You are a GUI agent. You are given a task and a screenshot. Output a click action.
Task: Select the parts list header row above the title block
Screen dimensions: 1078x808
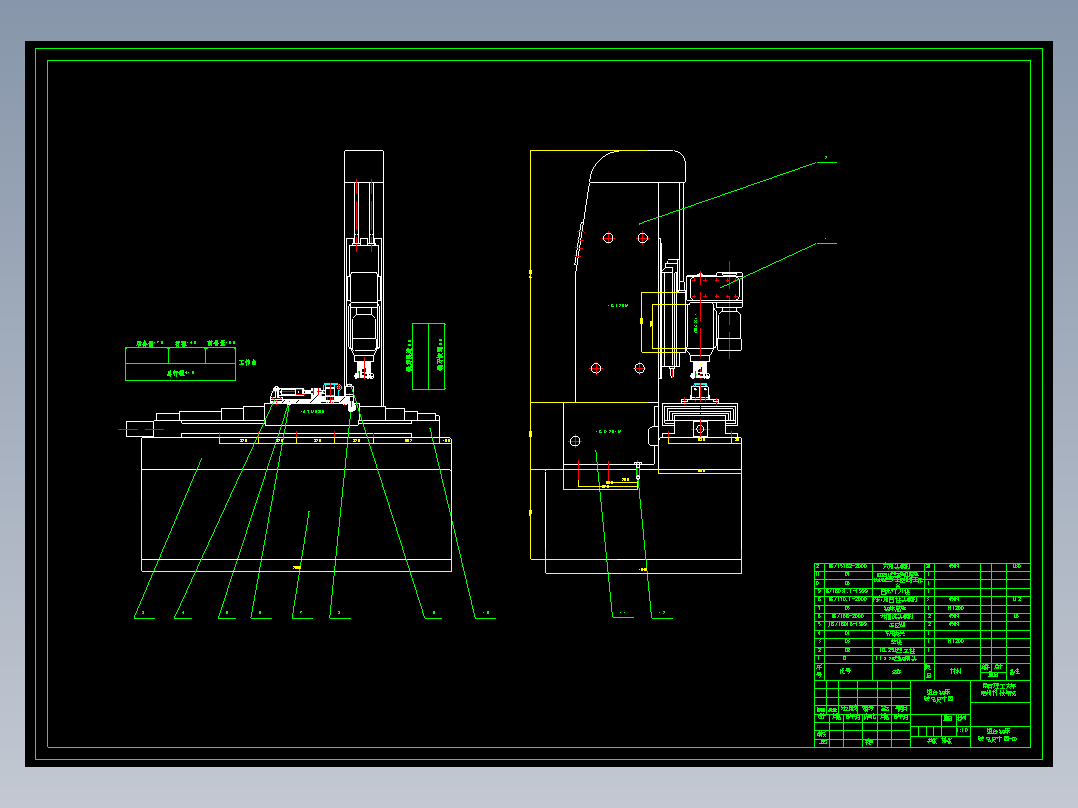[x=922, y=671]
